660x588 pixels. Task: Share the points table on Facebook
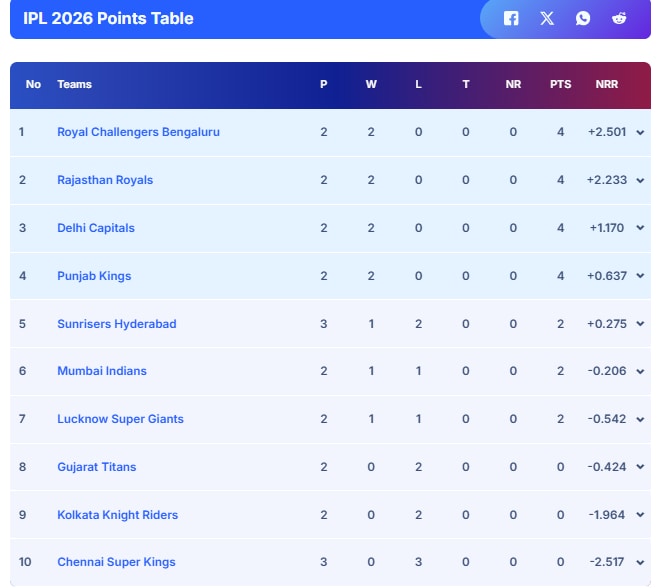coord(511,19)
